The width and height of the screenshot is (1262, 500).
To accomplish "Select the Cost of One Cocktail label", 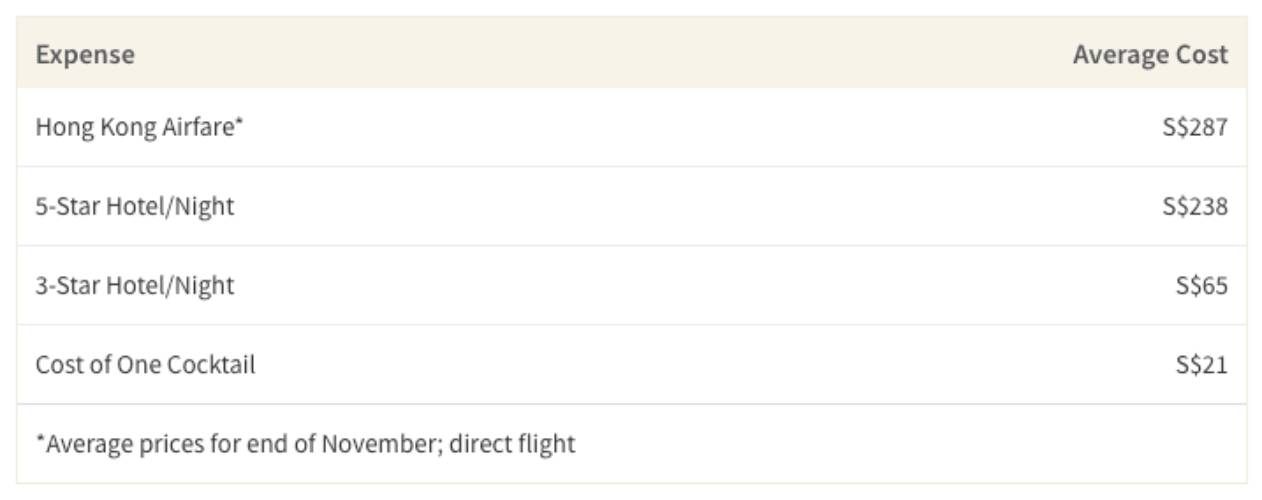I will [x=145, y=364].
